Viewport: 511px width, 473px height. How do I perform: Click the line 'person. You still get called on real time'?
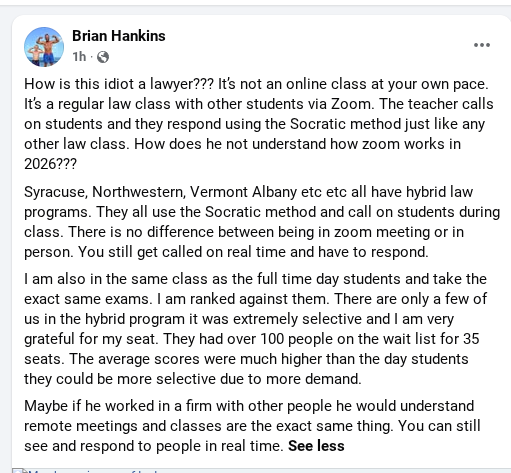click(226, 252)
